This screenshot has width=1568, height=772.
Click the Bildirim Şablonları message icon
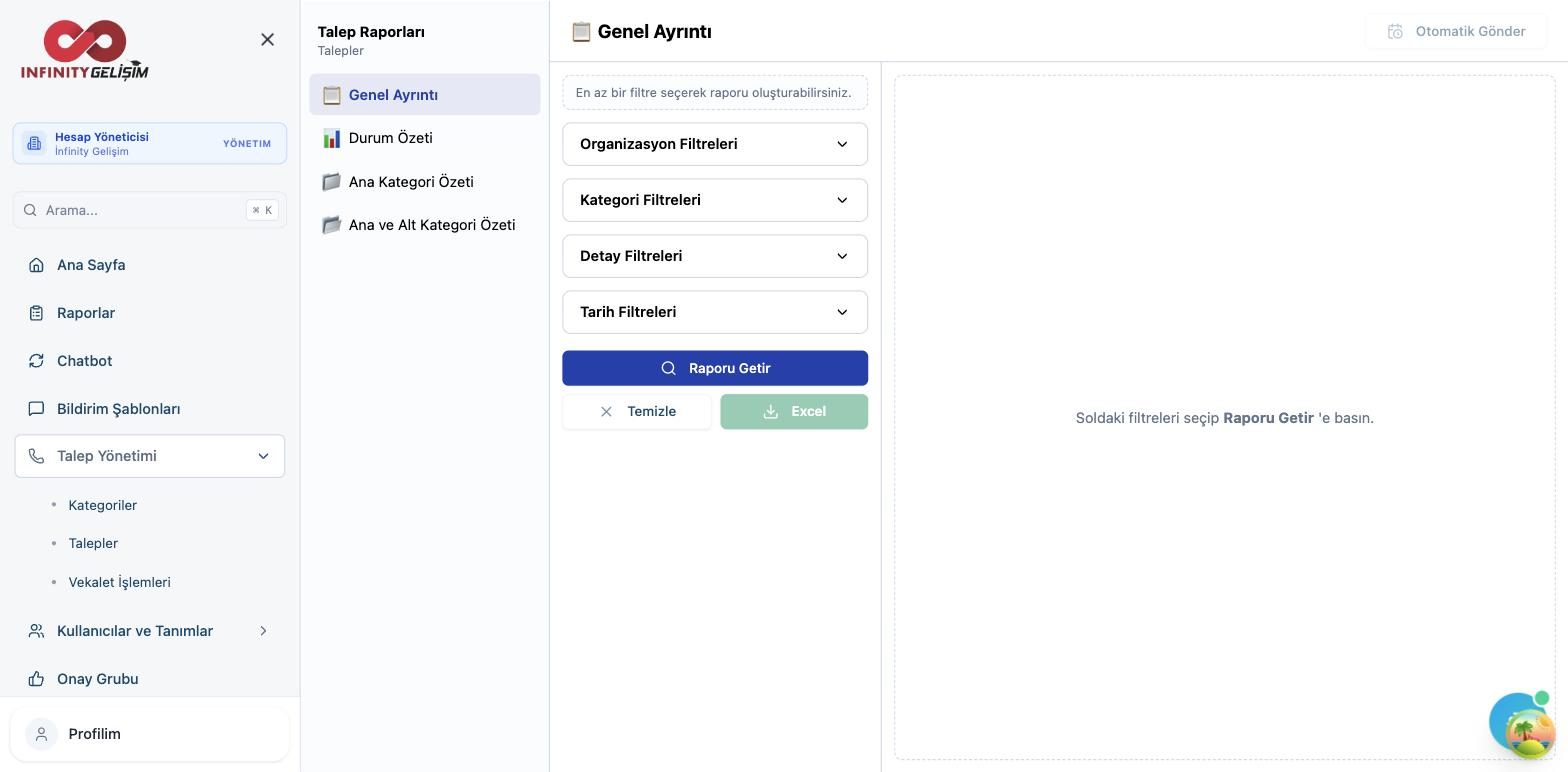[x=36, y=409]
